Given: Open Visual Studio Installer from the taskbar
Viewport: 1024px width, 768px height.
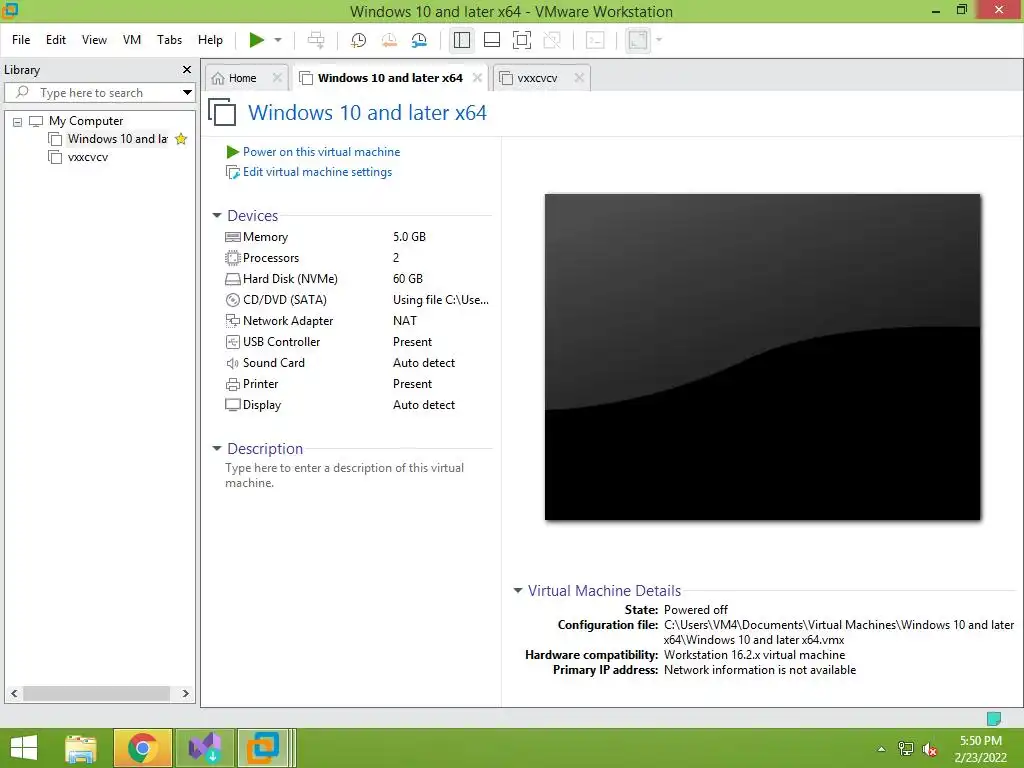Looking at the screenshot, I should (204, 748).
